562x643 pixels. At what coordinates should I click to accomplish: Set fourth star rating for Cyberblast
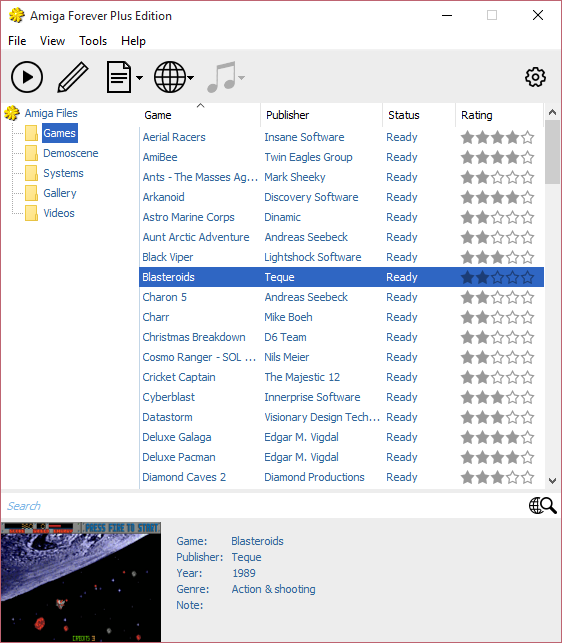tap(512, 397)
